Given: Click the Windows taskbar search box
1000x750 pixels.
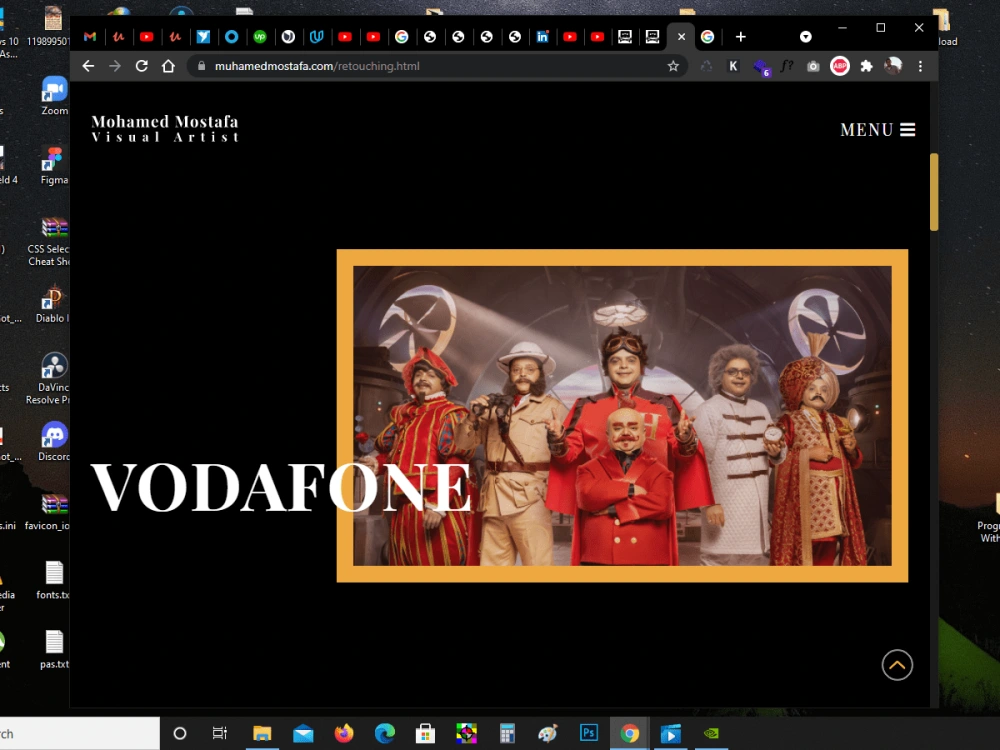Looking at the screenshot, I should click(80, 733).
